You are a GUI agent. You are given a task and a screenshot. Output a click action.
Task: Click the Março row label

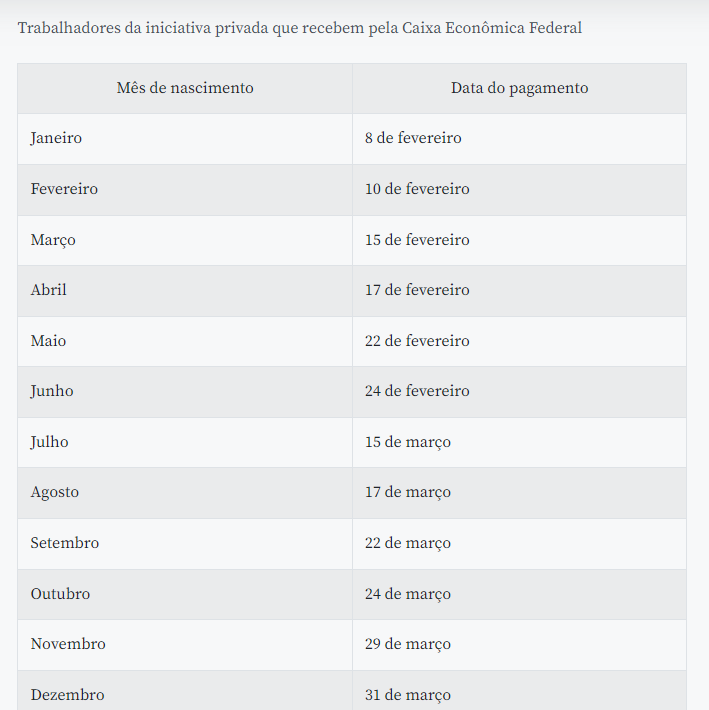click(53, 240)
